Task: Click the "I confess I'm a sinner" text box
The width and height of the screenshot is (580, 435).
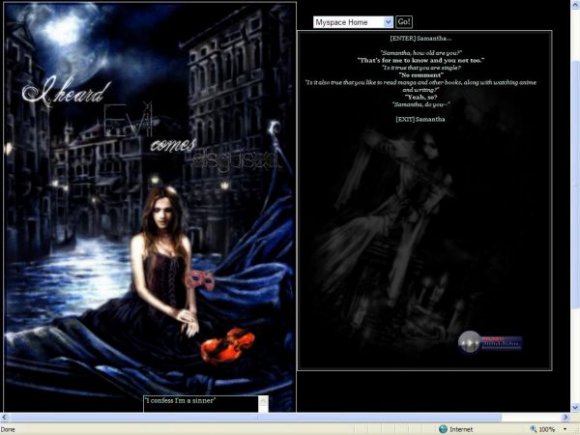Action: click(x=201, y=404)
